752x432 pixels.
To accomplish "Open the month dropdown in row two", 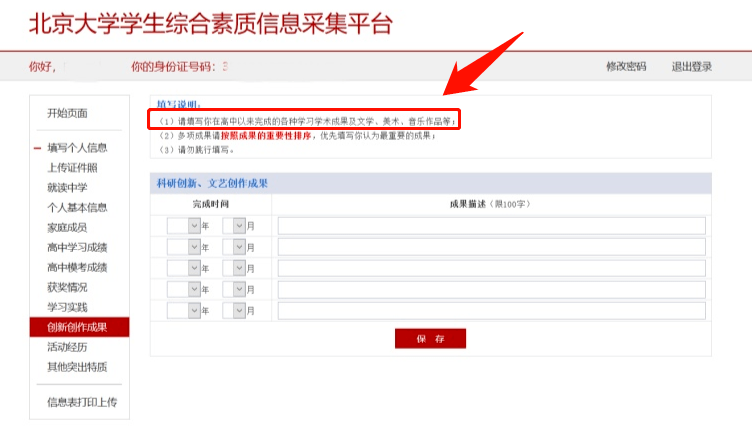I will coord(234,247).
